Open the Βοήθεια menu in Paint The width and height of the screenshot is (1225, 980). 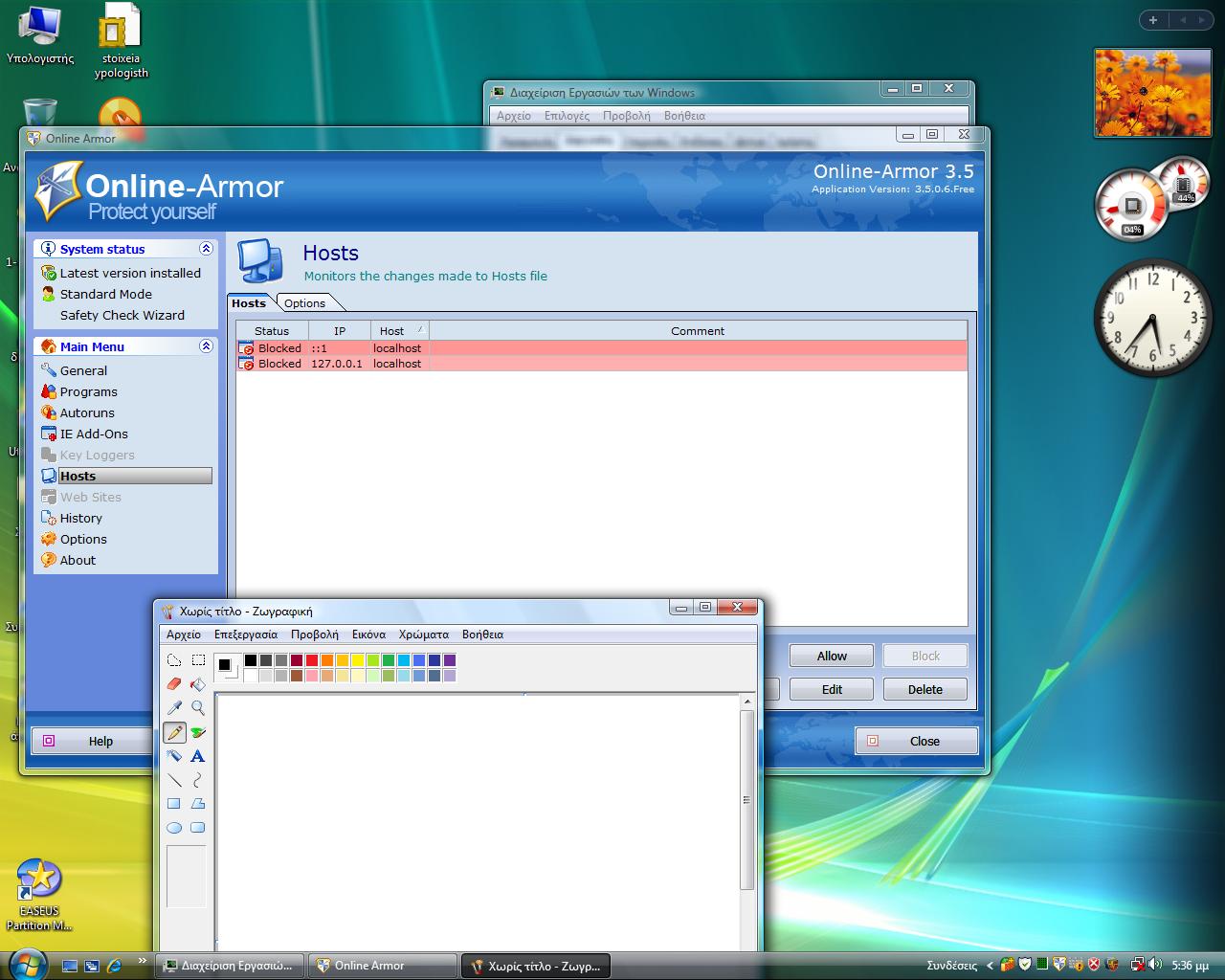click(x=482, y=635)
